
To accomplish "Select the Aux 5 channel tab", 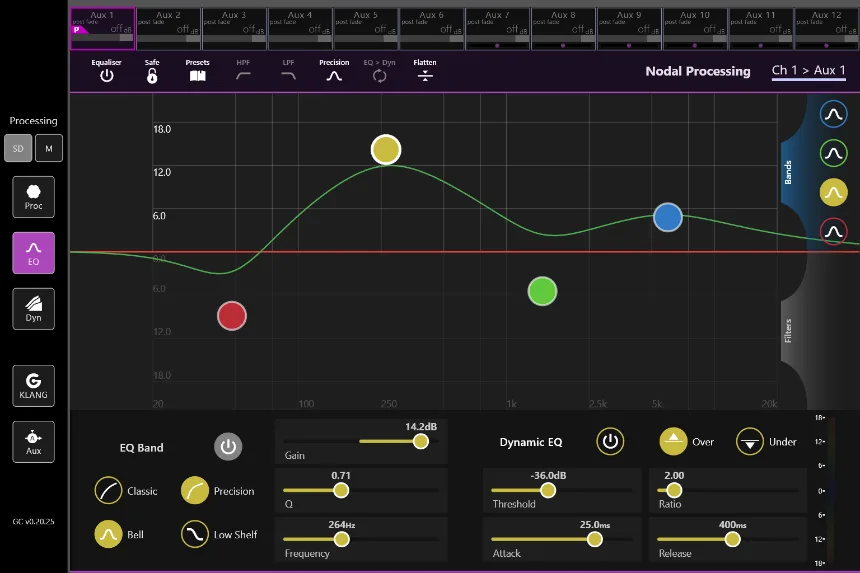I will [x=366, y=29].
